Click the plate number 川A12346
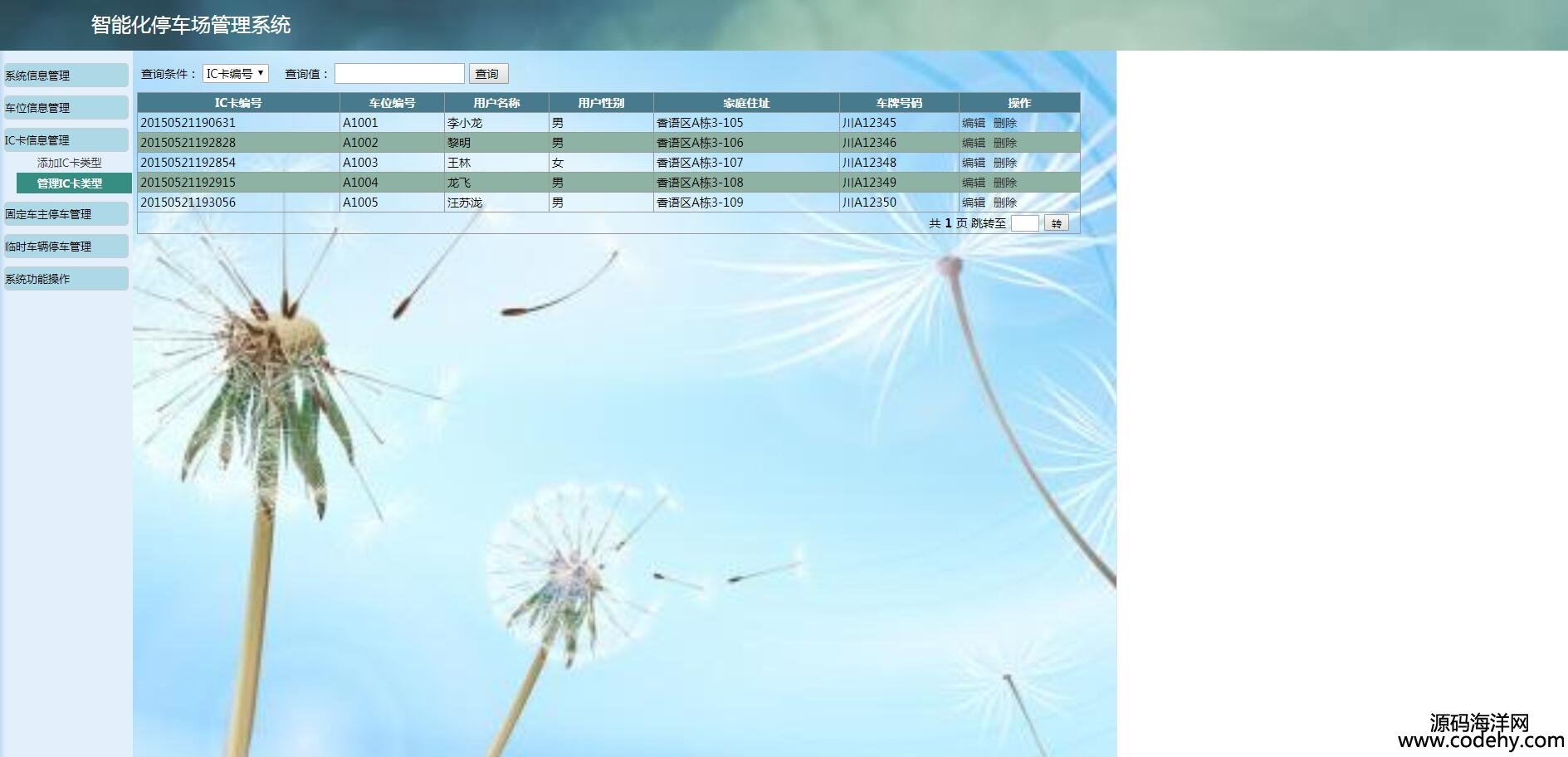 [869, 143]
